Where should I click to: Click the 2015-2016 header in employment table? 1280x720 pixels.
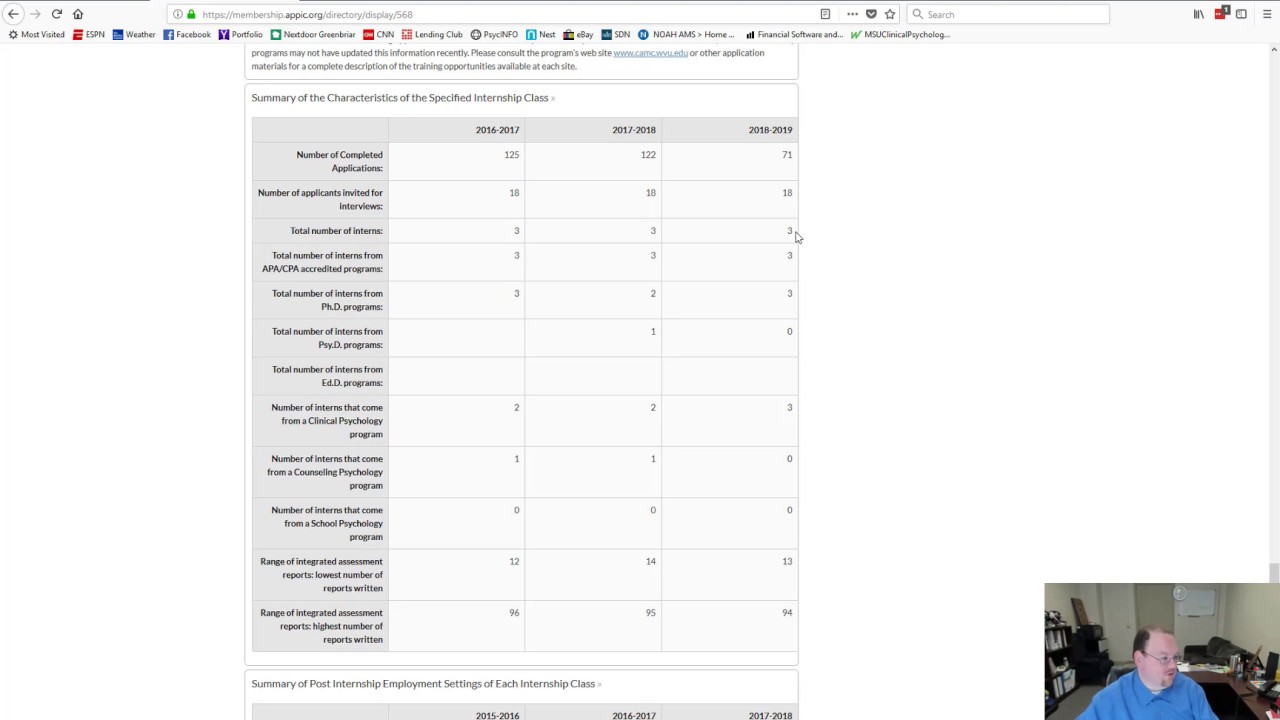(497, 715)
